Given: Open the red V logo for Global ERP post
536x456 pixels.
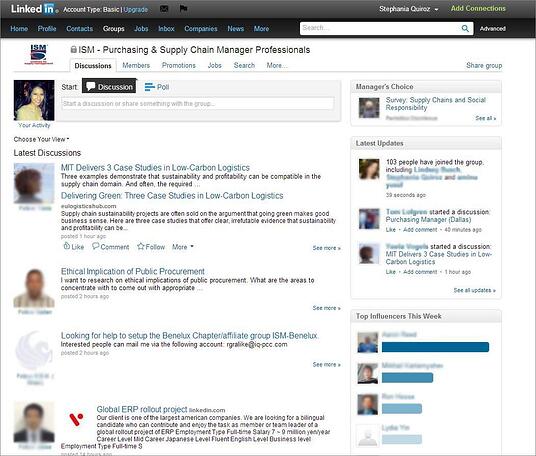Looking at the screenshot, I should (76, 419).
